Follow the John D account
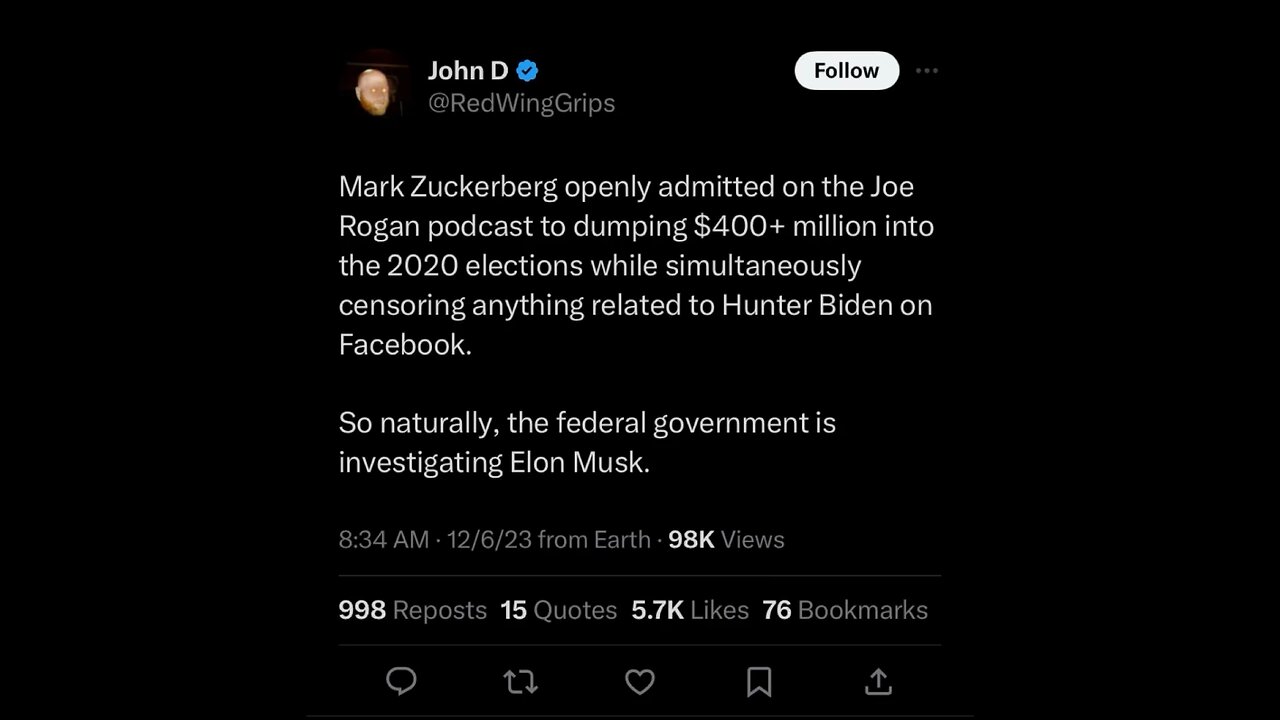 point(846,71)
